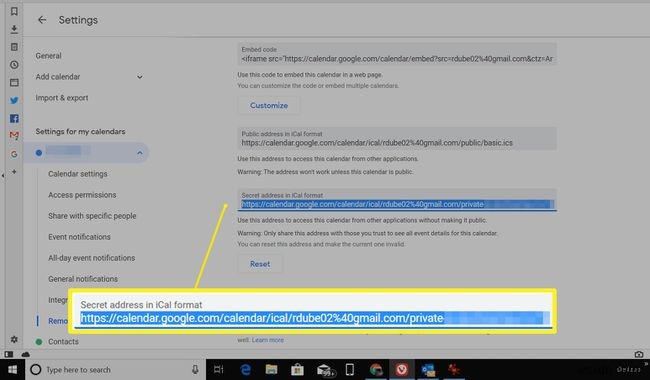This screenshot has width=650, height=380.
Task: Open the Bookmarks panel icon
Action: coord(14,11)
